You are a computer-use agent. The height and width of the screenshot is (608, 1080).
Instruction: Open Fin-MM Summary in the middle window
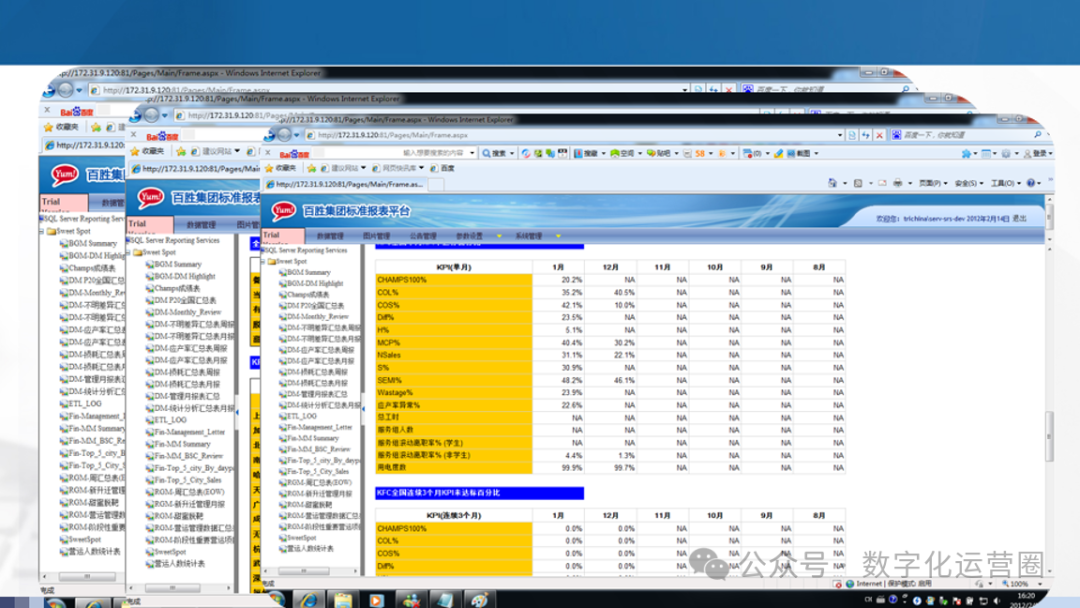pos(183,443)
